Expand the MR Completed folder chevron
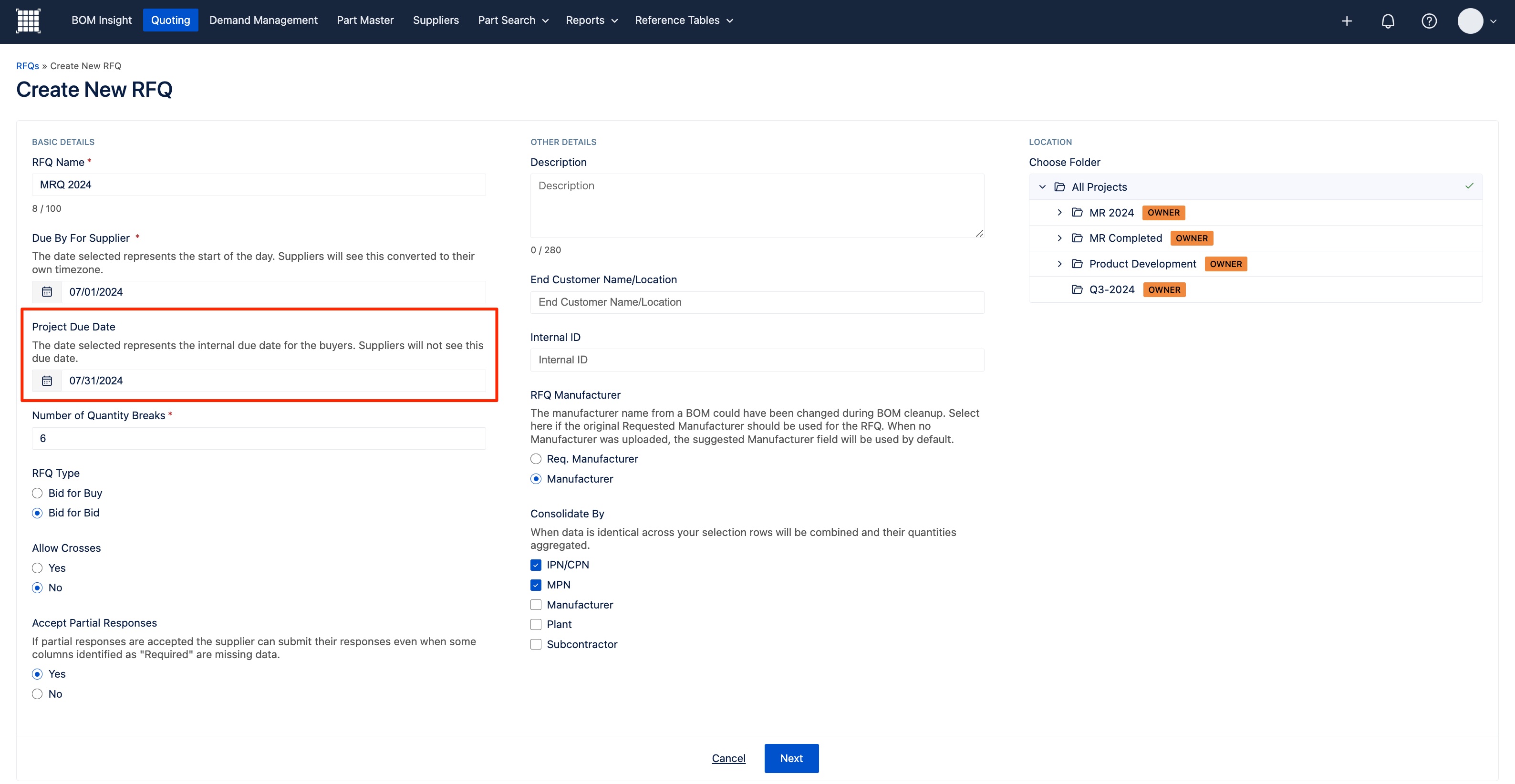Viewport: 1515px width, 784px height. pyautogui.click(x=1060, y=238)
